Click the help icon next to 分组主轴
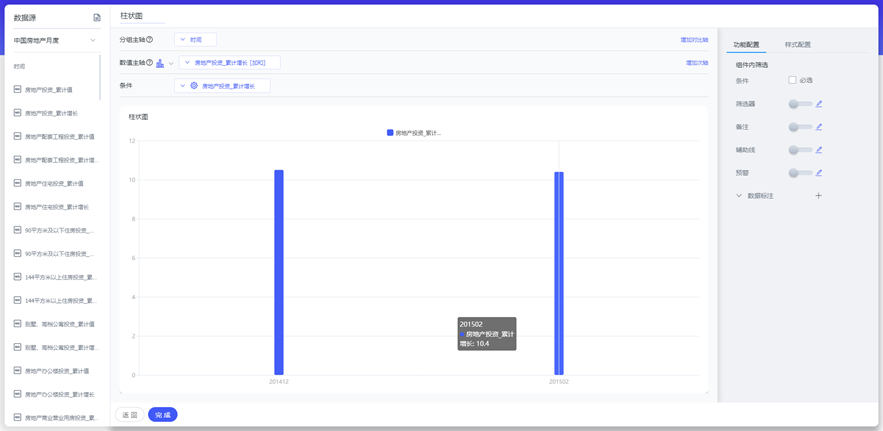Screen dimensions: 883x431 coord(150,40)
